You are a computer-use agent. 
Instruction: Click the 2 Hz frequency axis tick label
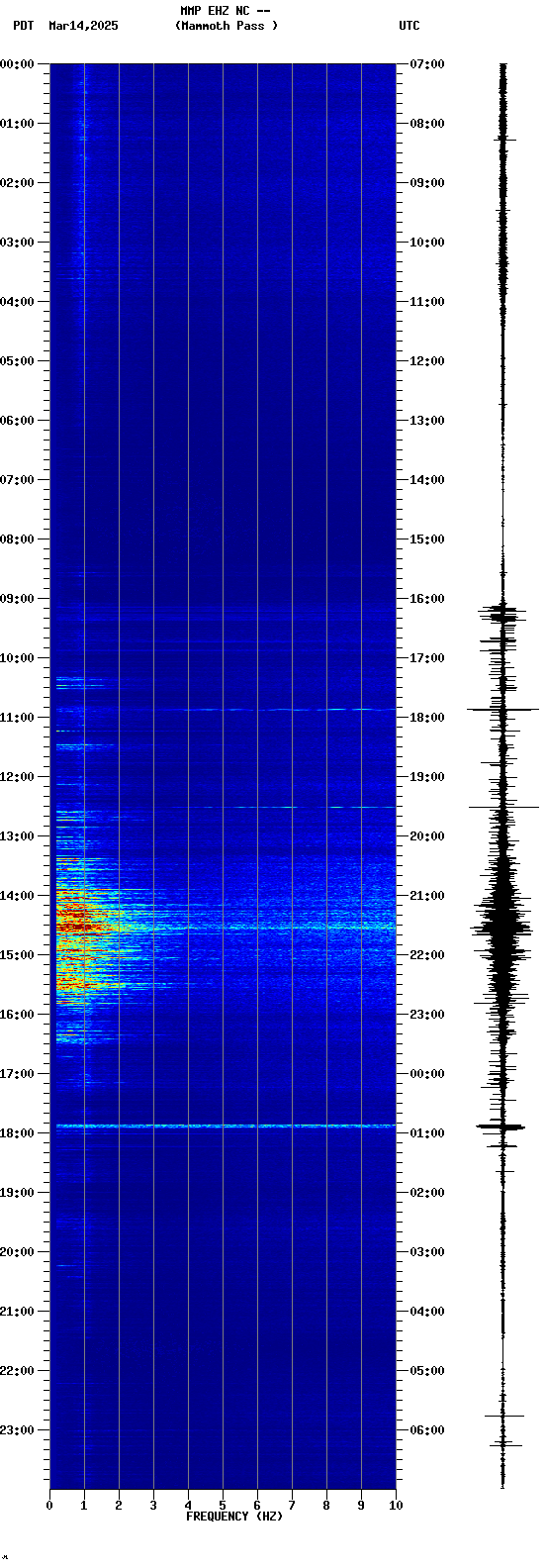(x=119, y=1506)
